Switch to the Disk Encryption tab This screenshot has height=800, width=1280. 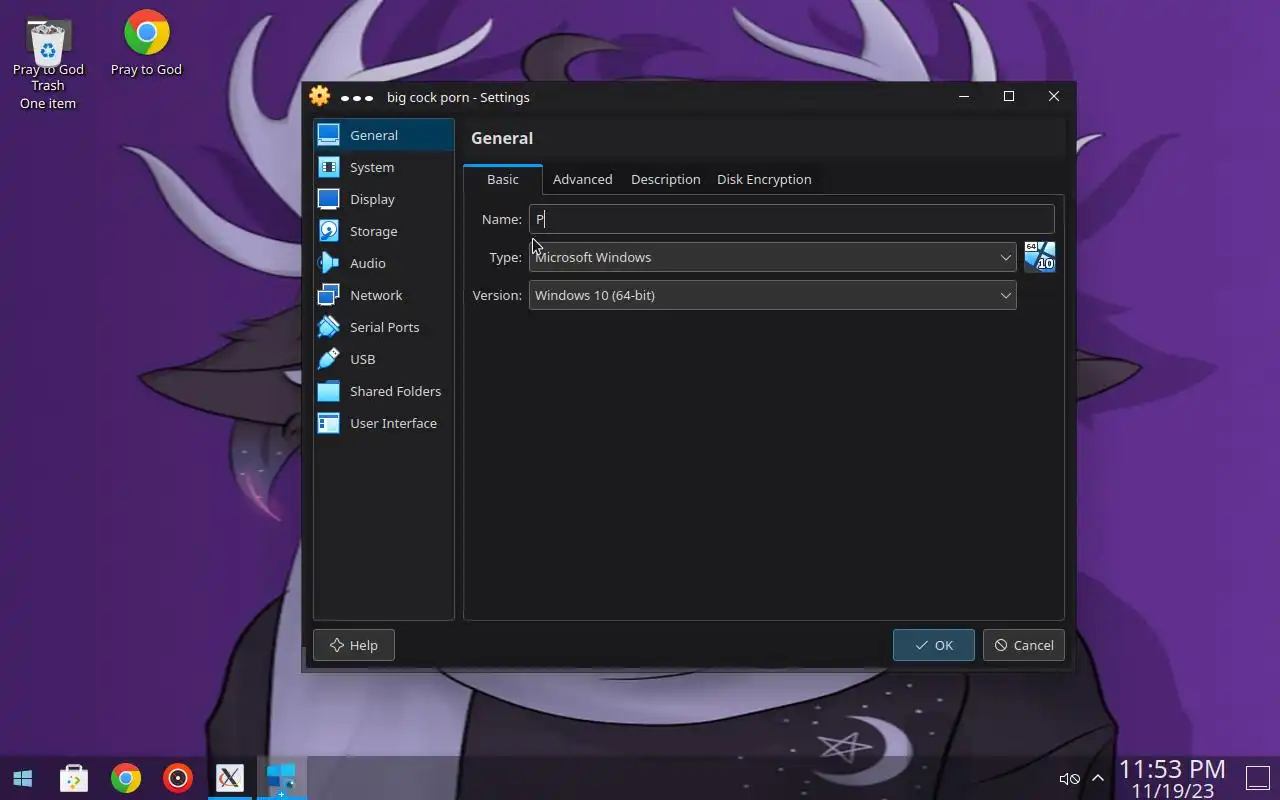click(764, 179)
